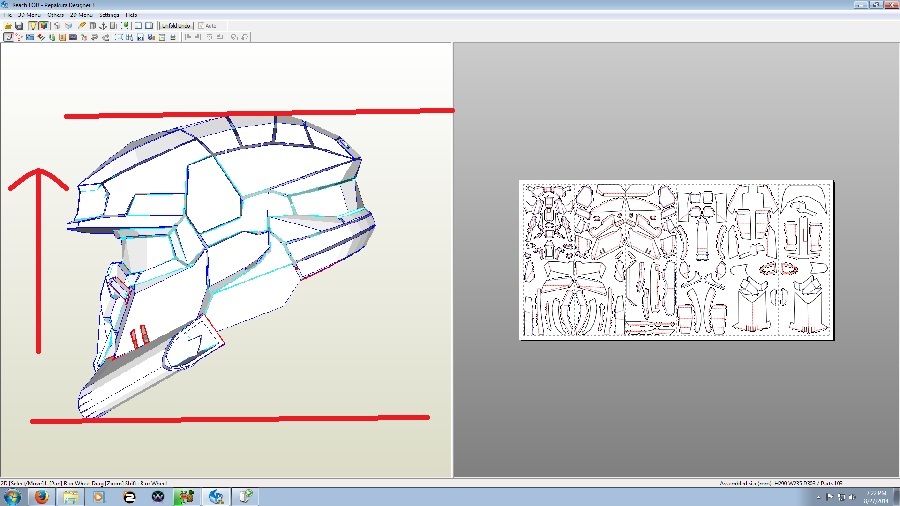Click the Open file folder icon
This screenshot has height=506, width=900.
[x=8, y=26]
